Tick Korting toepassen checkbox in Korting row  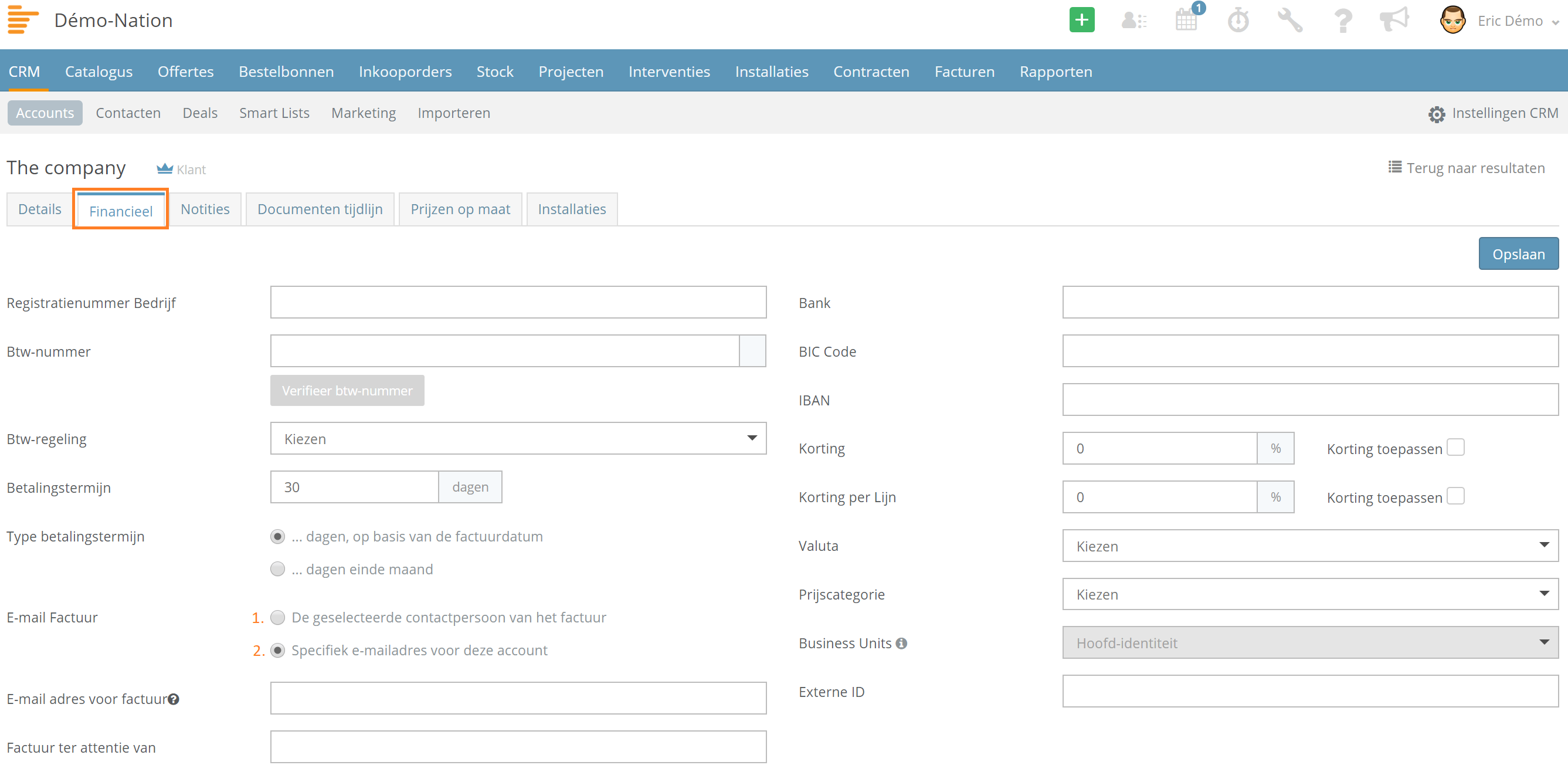tap(1455, 448)
